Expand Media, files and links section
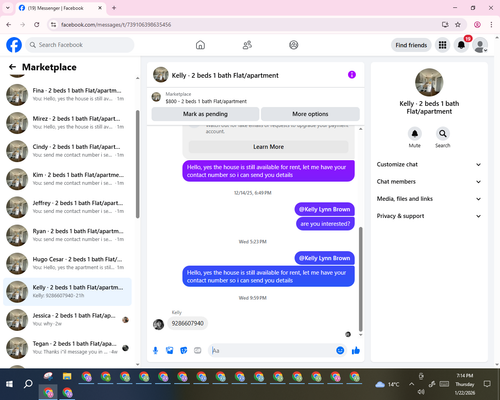 (429, 199)
